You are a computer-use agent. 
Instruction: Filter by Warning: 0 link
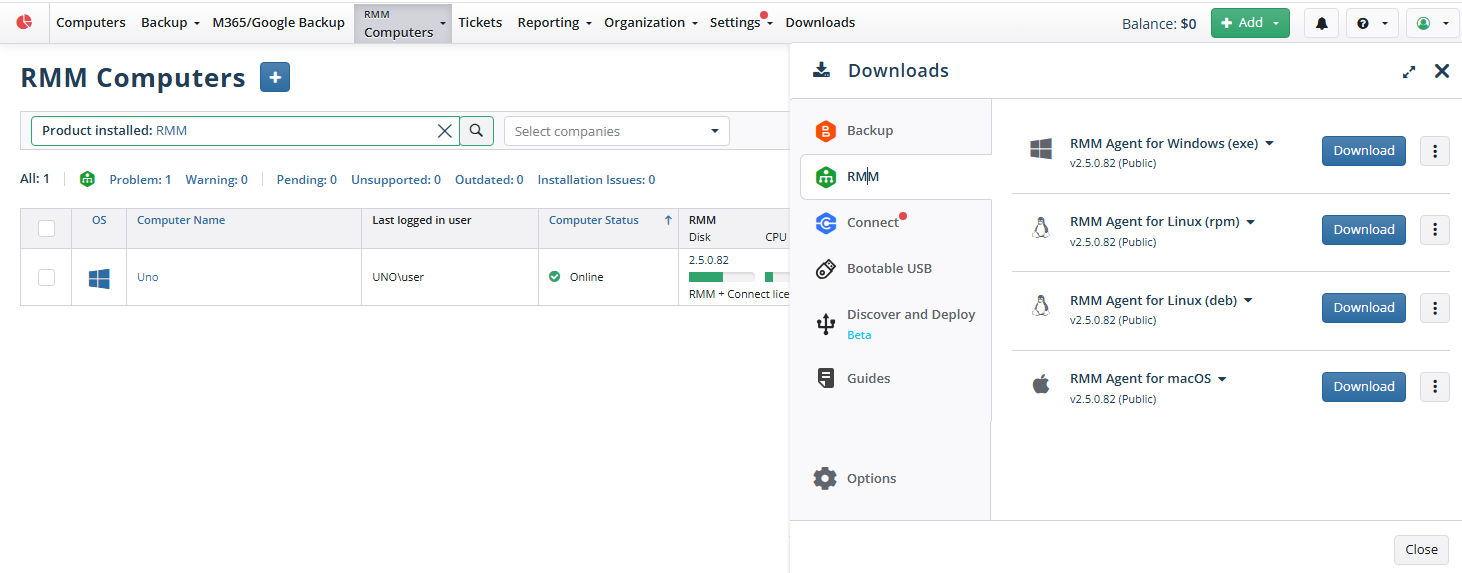[x=217, y=180]
